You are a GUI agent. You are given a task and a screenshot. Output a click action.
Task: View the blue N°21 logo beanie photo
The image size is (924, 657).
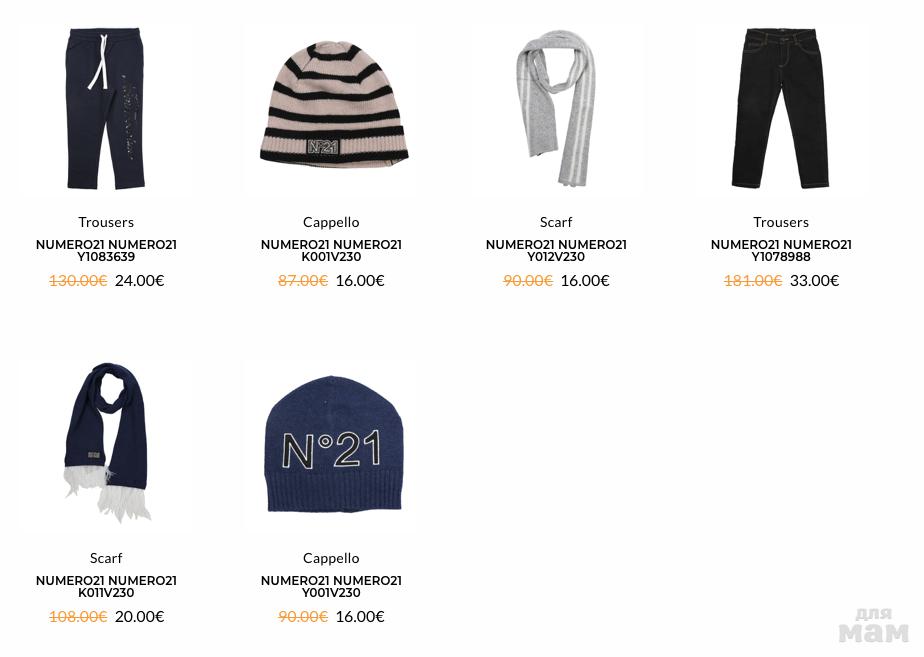coord(331,444)
